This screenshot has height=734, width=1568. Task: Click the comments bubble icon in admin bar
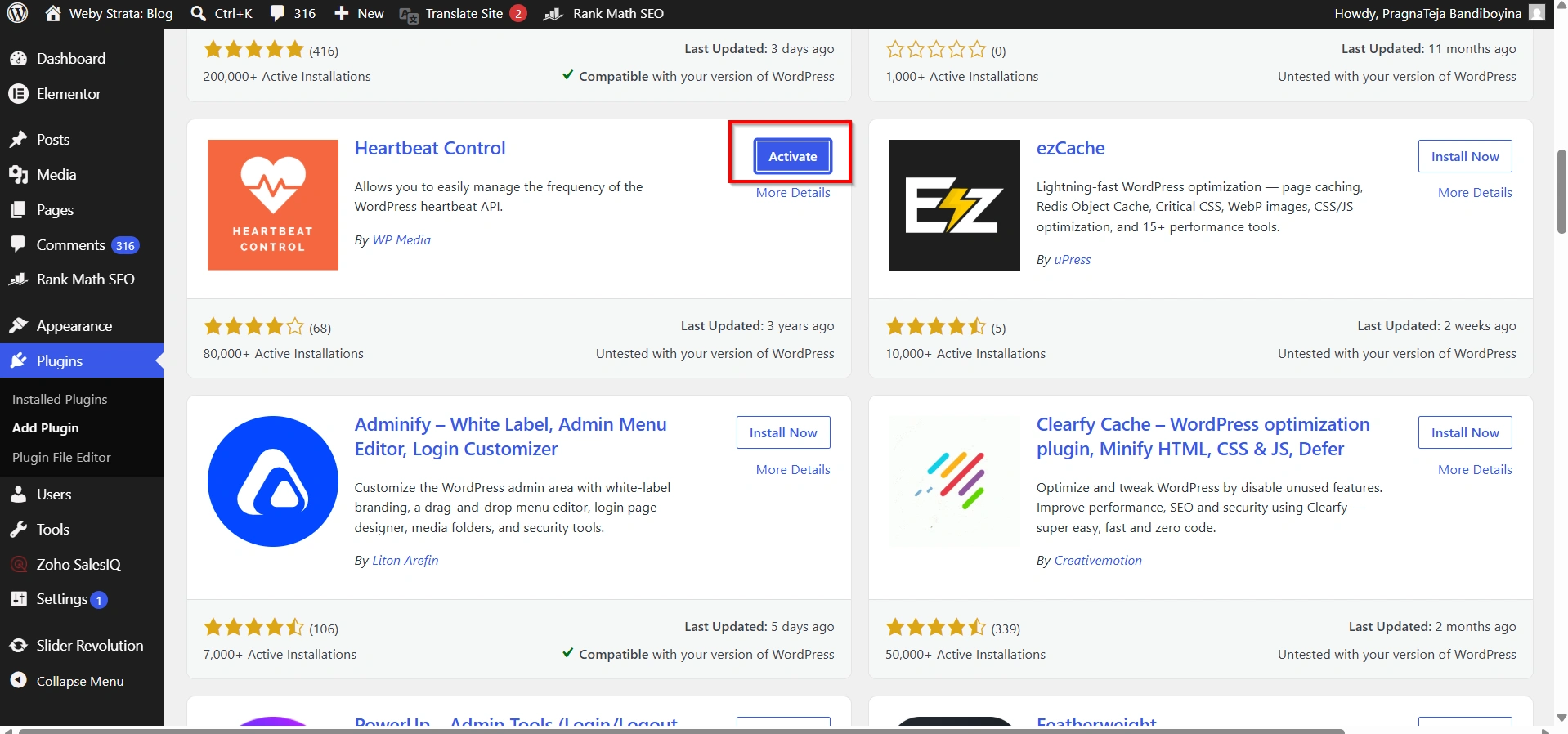(x=278, y=13)
